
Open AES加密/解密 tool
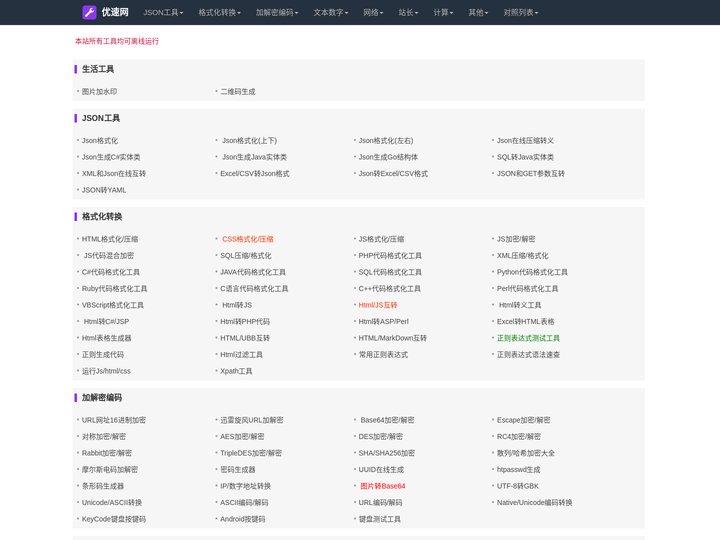click(x=242, y=437)
